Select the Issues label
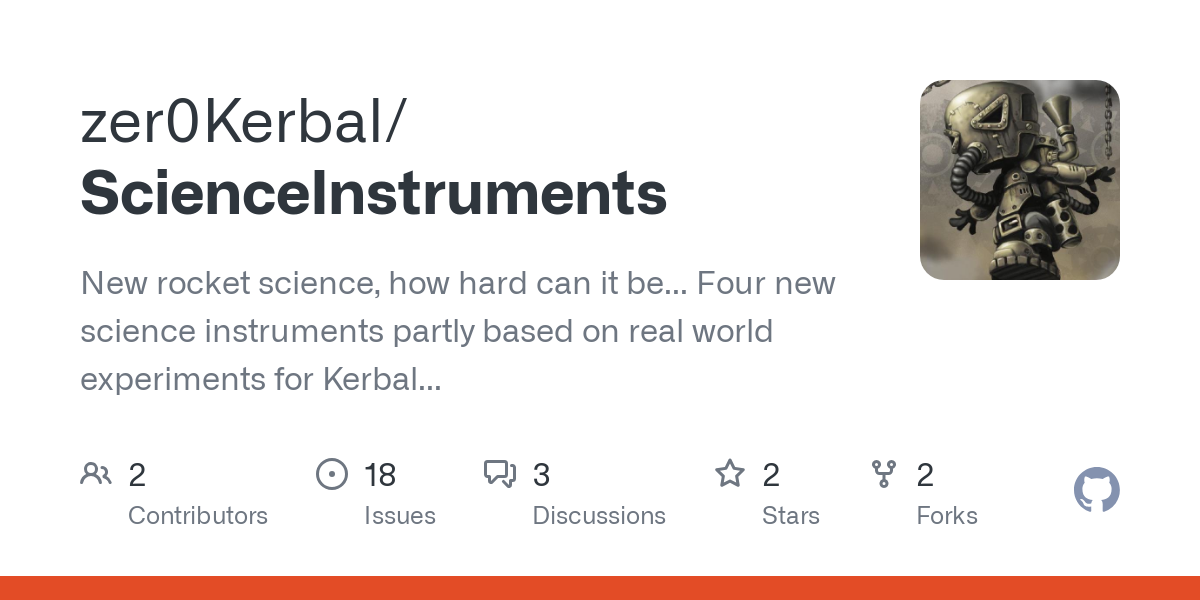 (400, 516)
